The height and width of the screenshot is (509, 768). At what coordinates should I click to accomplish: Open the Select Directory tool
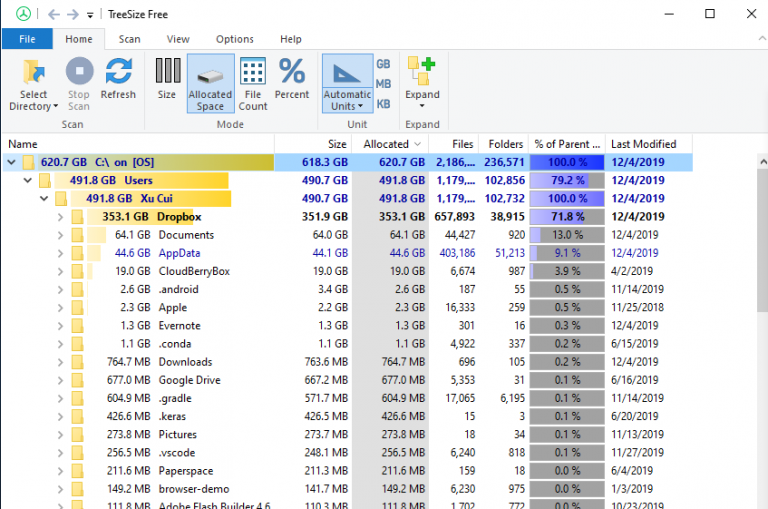(x=34, y=85)
